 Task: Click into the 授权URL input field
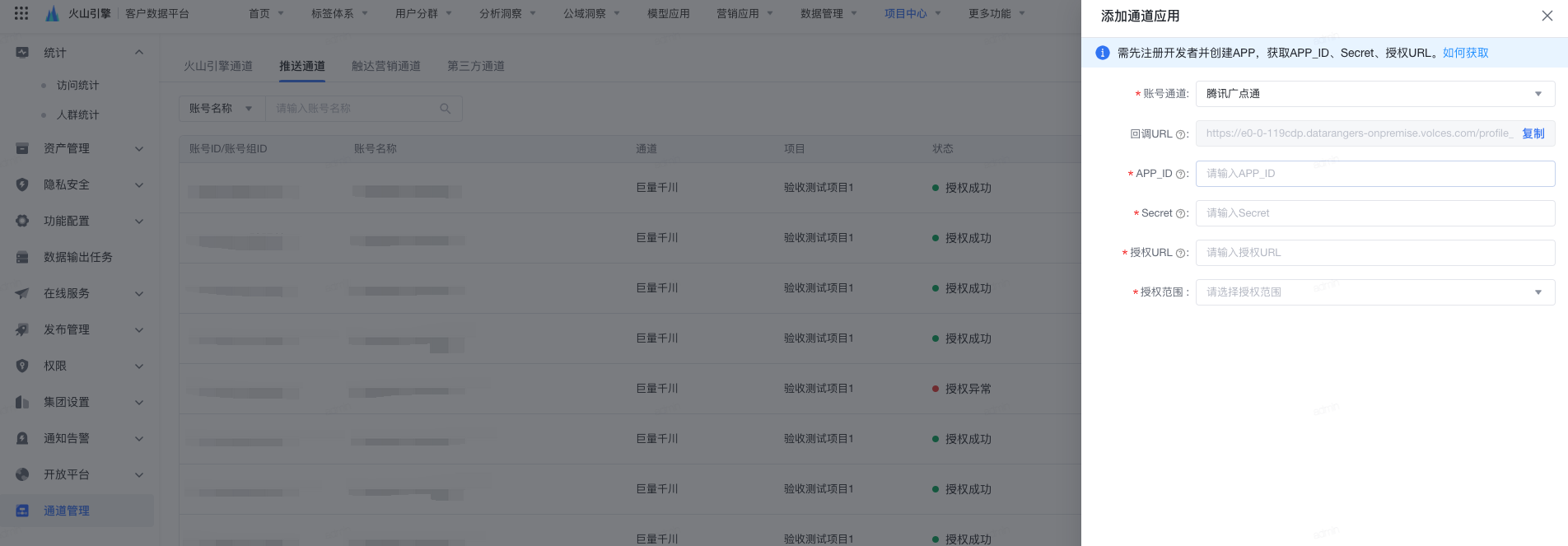point(1374,253)
